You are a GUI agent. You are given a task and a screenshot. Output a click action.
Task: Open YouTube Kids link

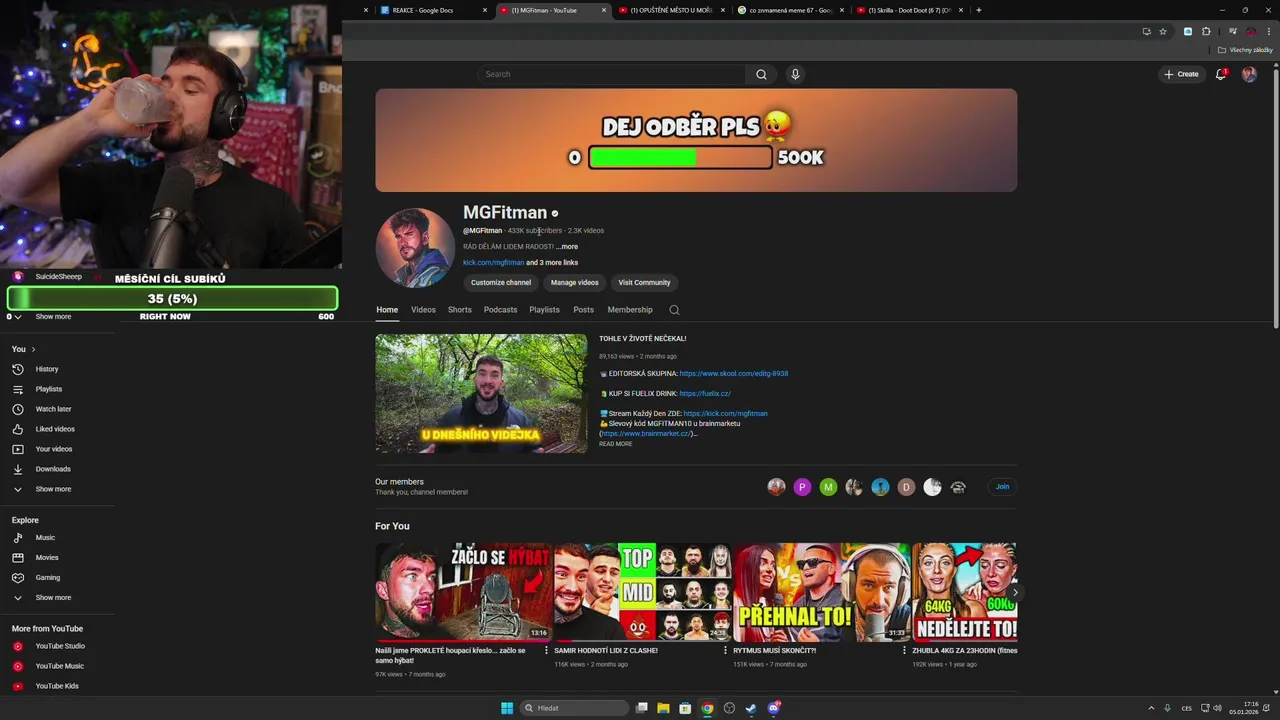pos(57,686)
